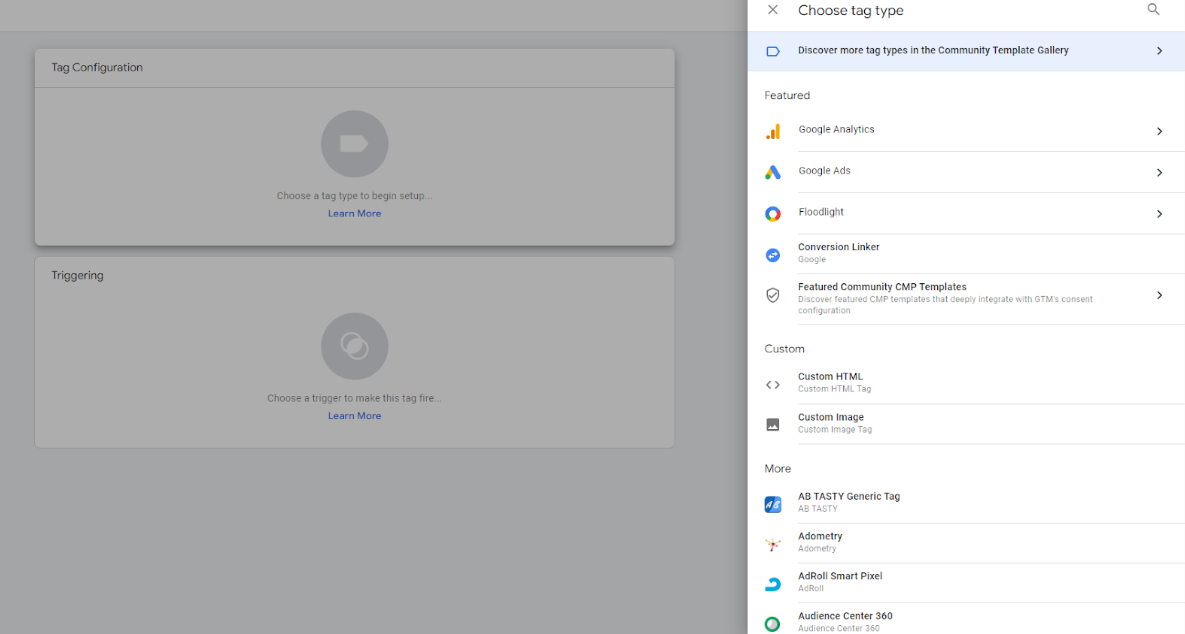Choose AdRoll Smart Pixel tag
The height and width of the screenshot is (634, 1185).
point(967,583)
